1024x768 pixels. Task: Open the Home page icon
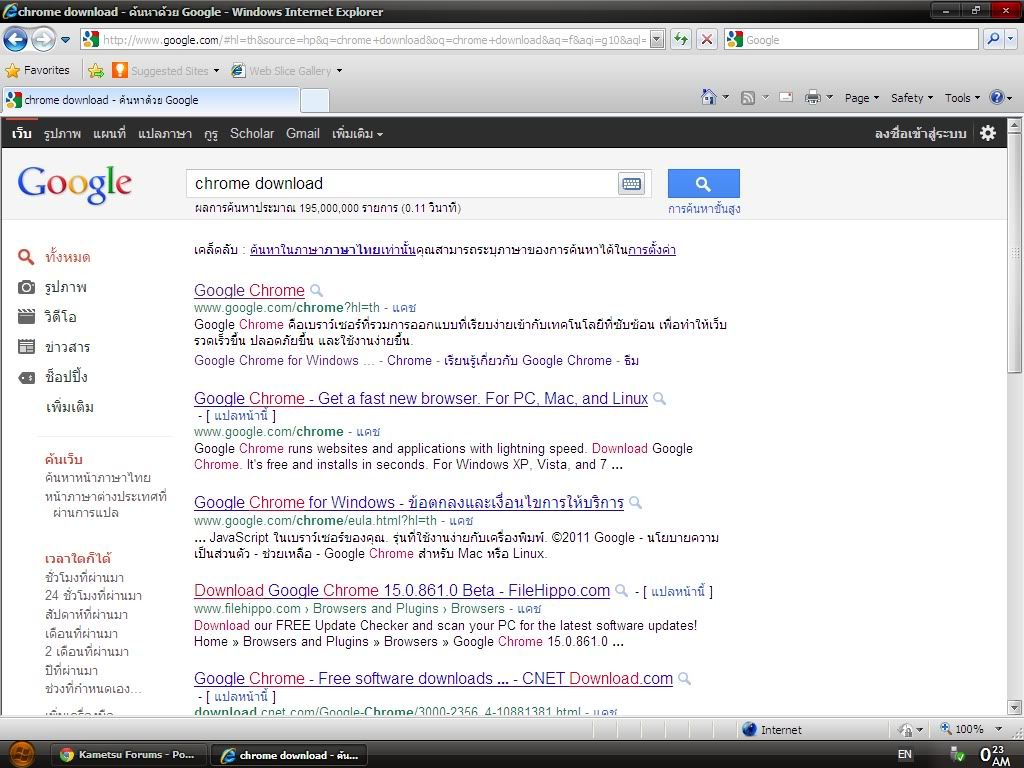point(709,97)
